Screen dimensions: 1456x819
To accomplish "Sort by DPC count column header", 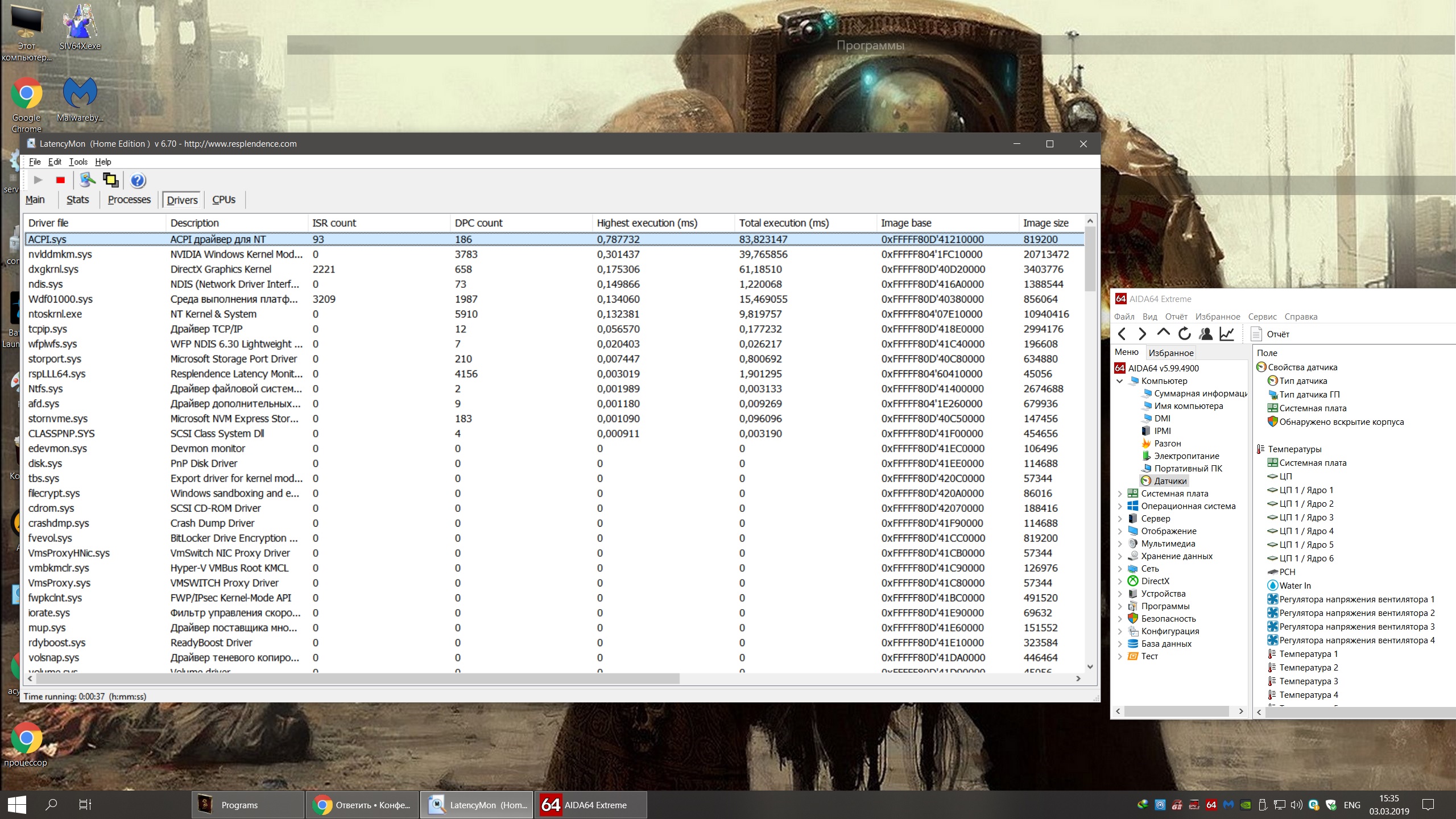I will [x=478, y=223].
